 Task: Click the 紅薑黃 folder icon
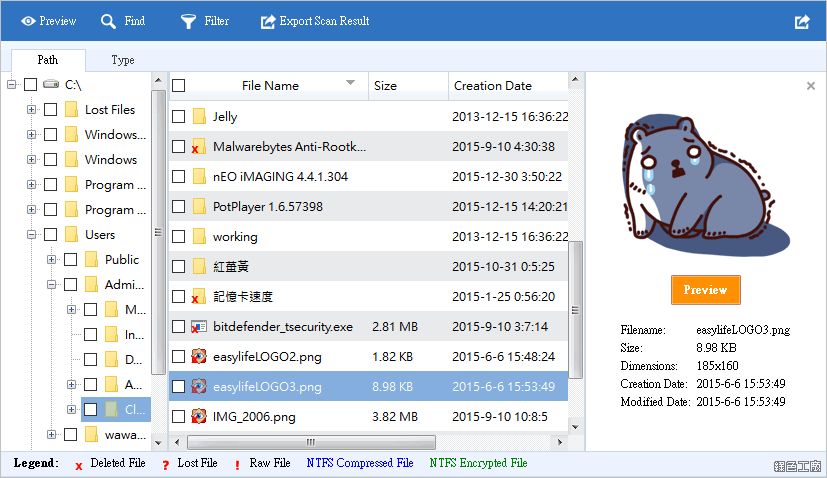199,266
